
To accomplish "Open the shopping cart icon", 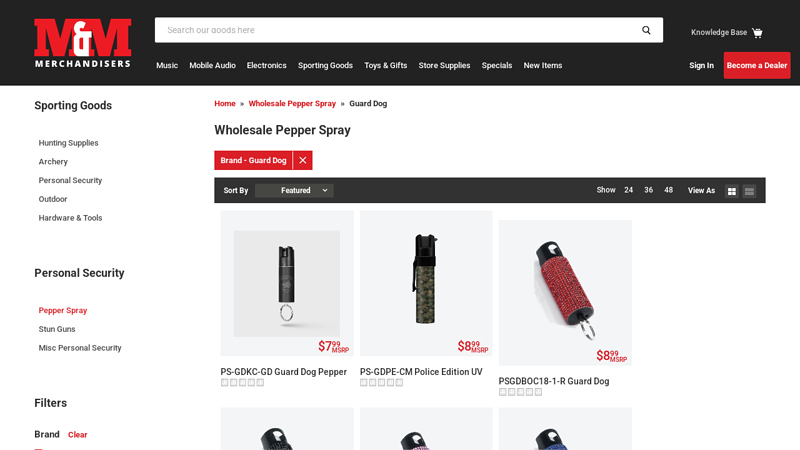I will [x=757, y=33].
